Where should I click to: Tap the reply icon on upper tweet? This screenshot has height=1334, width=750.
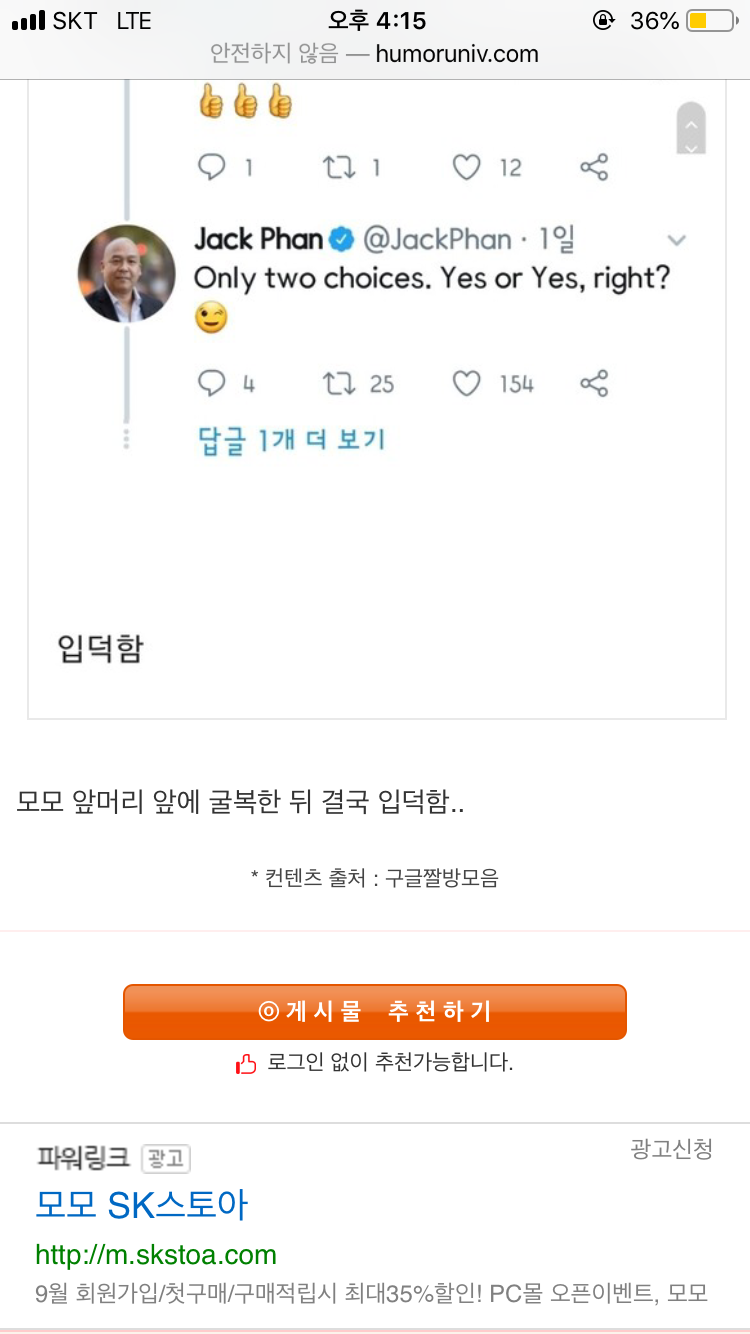click(x=212, y=167)
